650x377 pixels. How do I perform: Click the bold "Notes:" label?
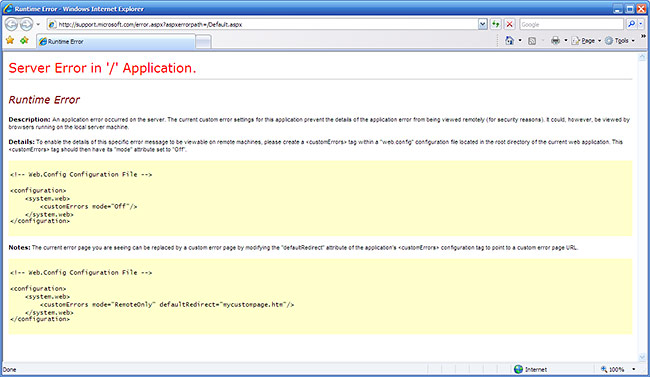tap(19, 247)
